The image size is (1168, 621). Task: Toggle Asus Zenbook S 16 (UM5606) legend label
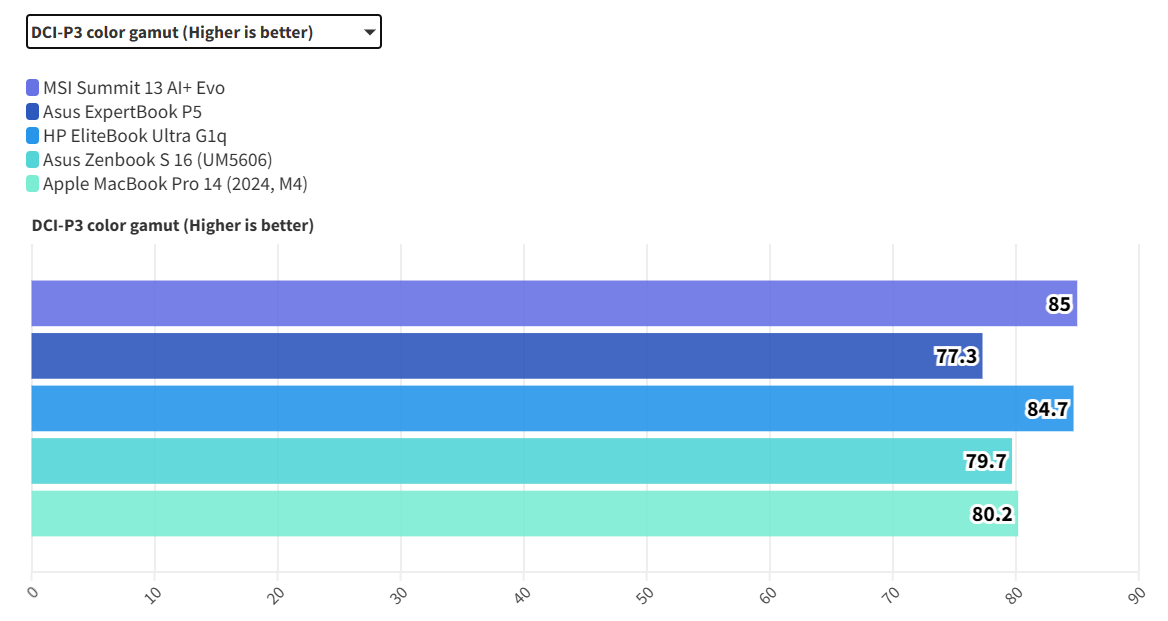click(x=157, y=160)
